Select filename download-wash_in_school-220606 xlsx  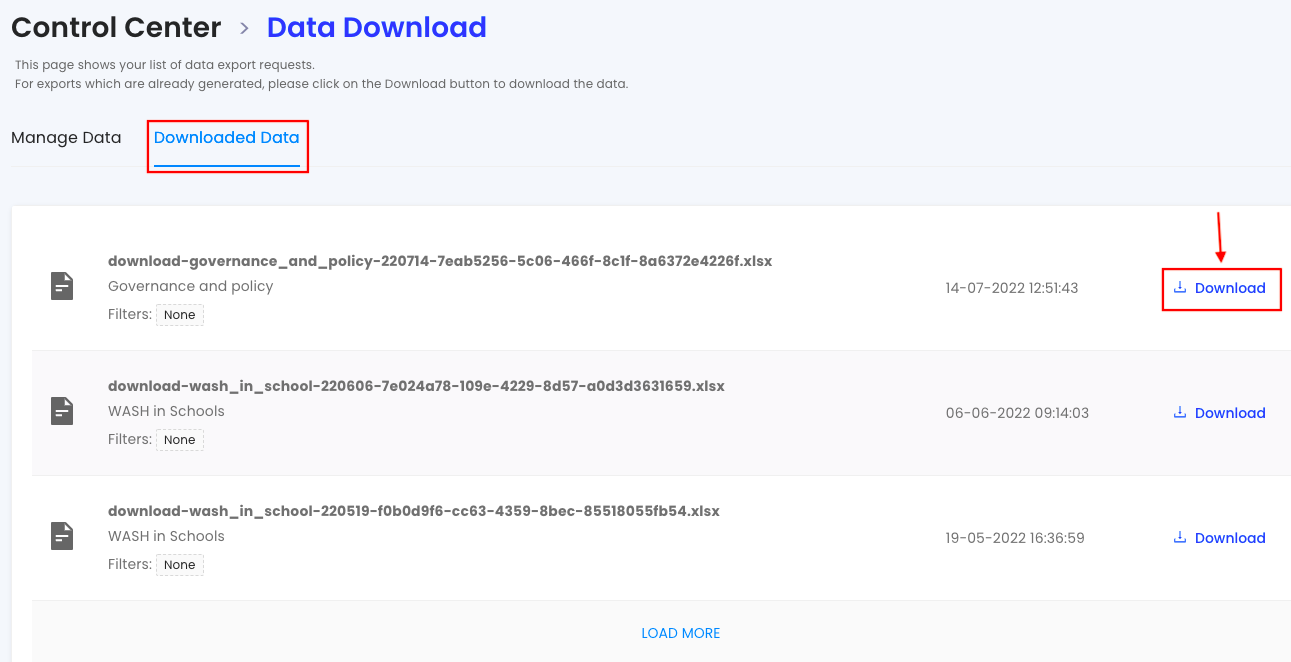(416, 386)
